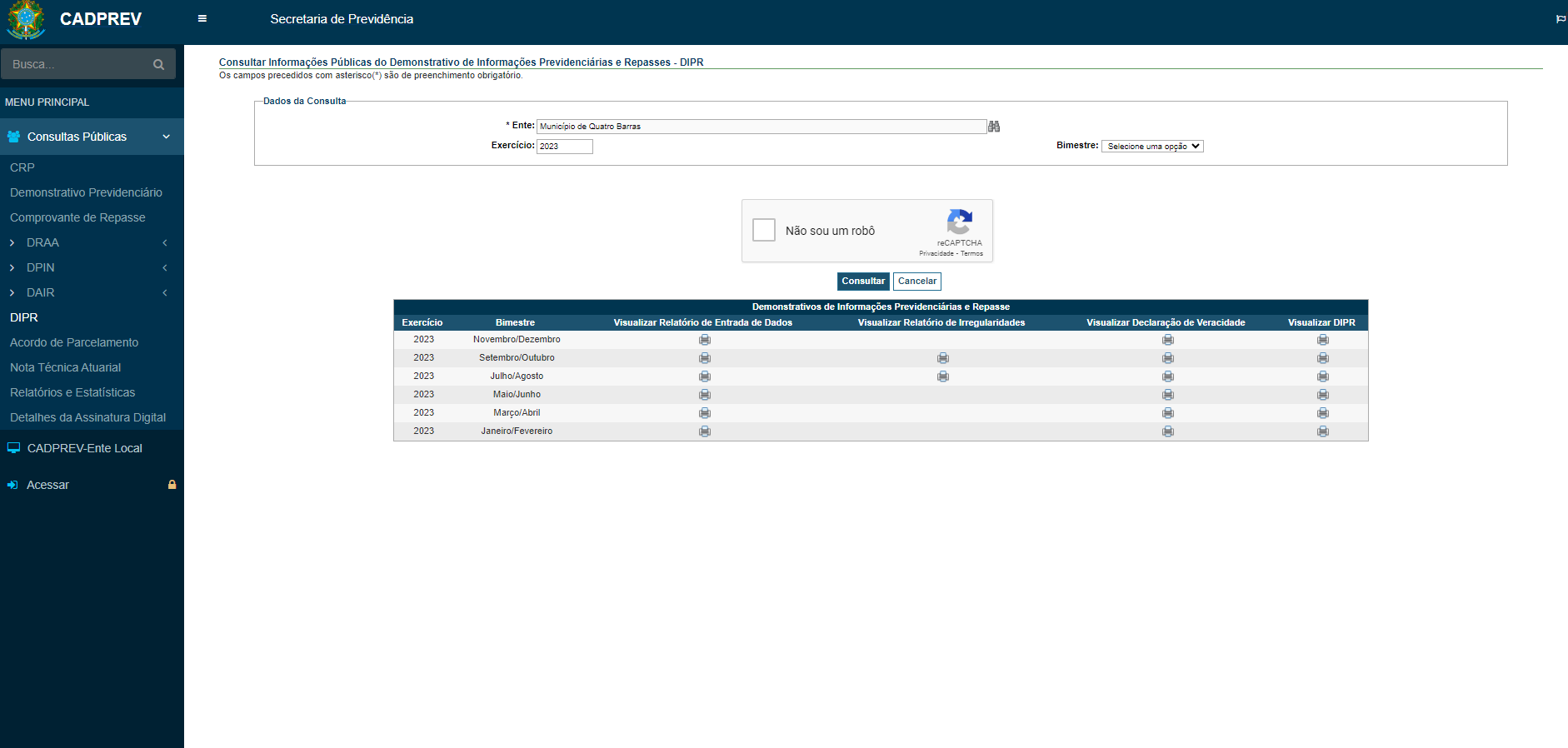Screen dimensions: 1568x748
Task: Expand the DRAA submenu
Action: pyautogui.click(x=43, y=242)
